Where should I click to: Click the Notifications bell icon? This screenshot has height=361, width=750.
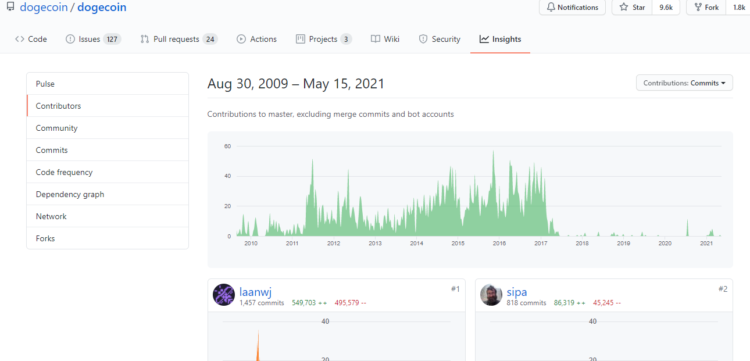551,8
